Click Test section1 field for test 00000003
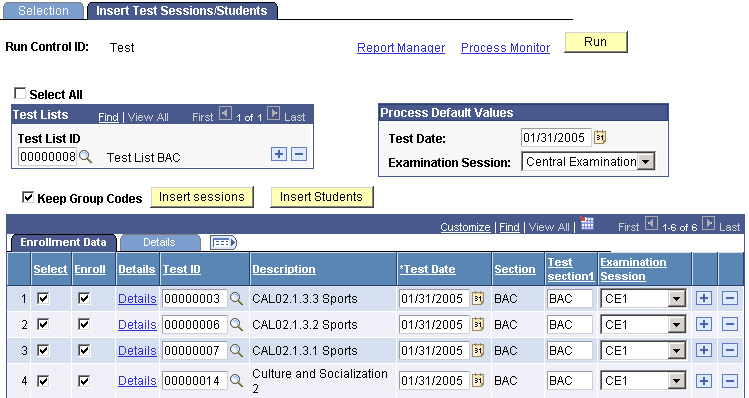This screenshot has height=398, width=749. [x=570, y=299]
